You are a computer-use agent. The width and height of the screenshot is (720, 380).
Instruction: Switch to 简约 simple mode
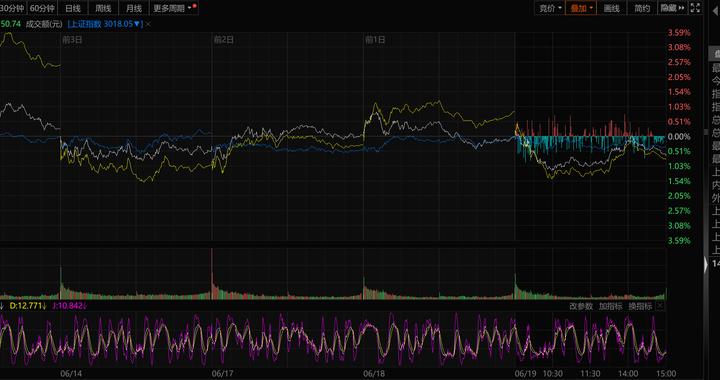[642, 8]
